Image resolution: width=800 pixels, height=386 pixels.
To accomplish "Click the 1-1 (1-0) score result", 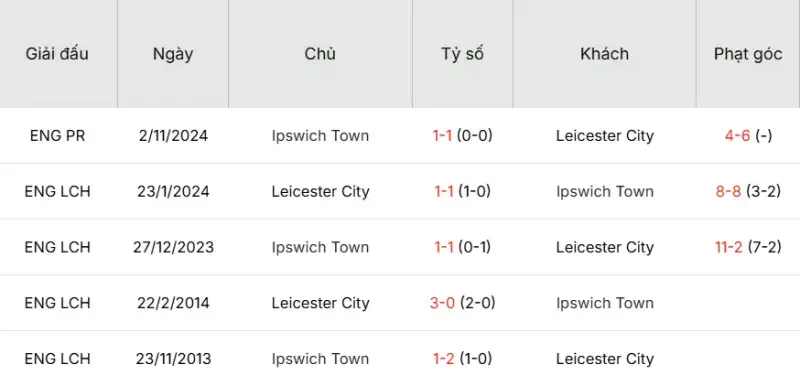I will [463, 192].
